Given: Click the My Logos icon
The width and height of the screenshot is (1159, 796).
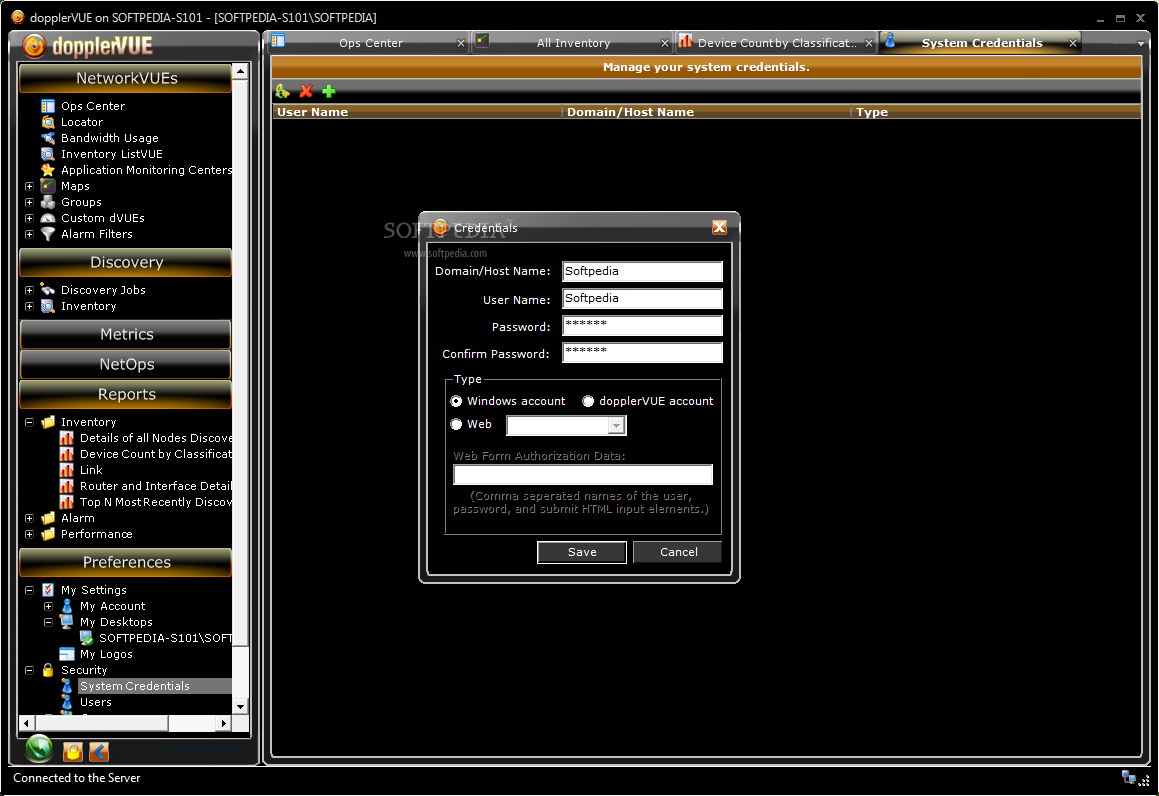Looking at the screenshot, I should pyautogui.click(x=67, y=654).
